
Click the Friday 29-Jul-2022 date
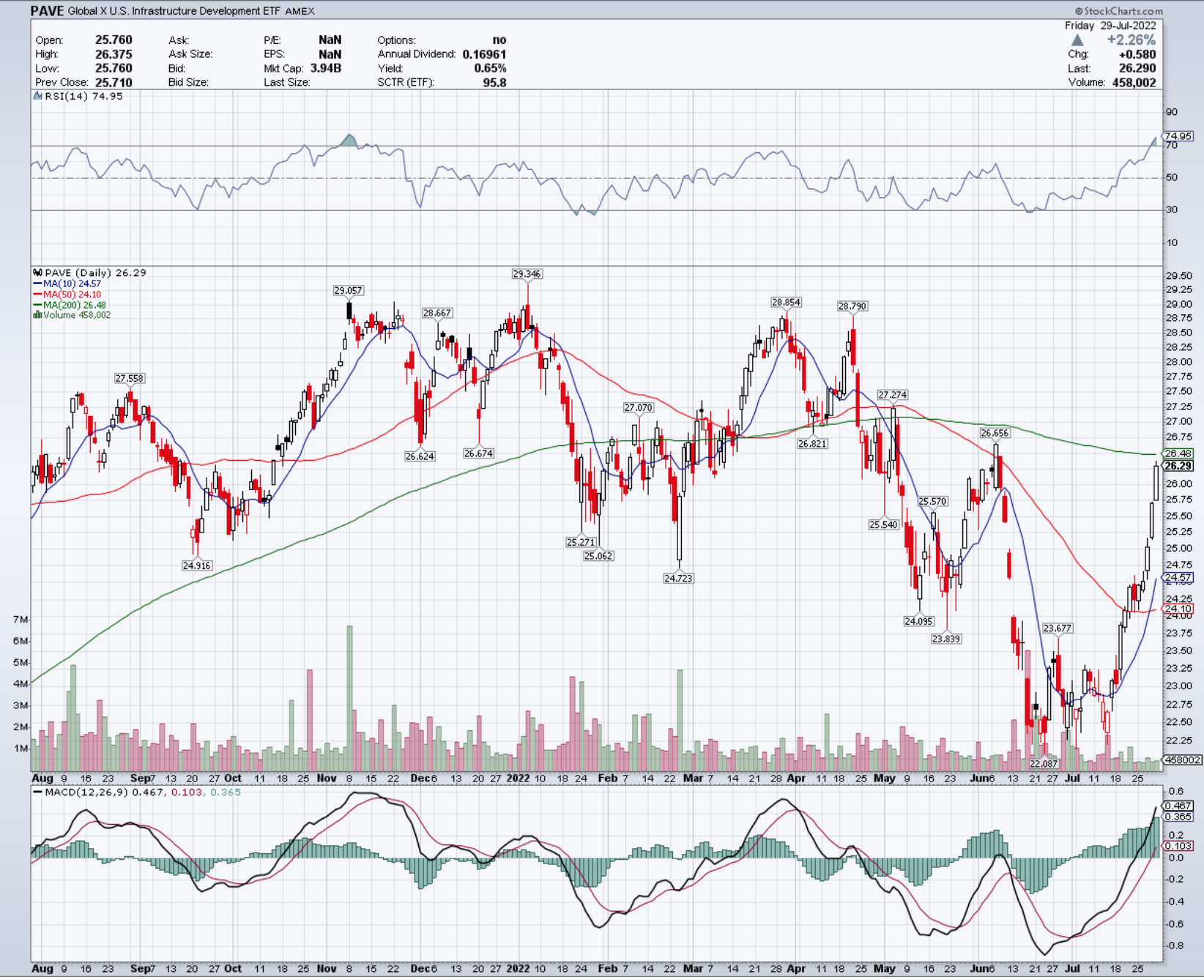(1110, 25)
